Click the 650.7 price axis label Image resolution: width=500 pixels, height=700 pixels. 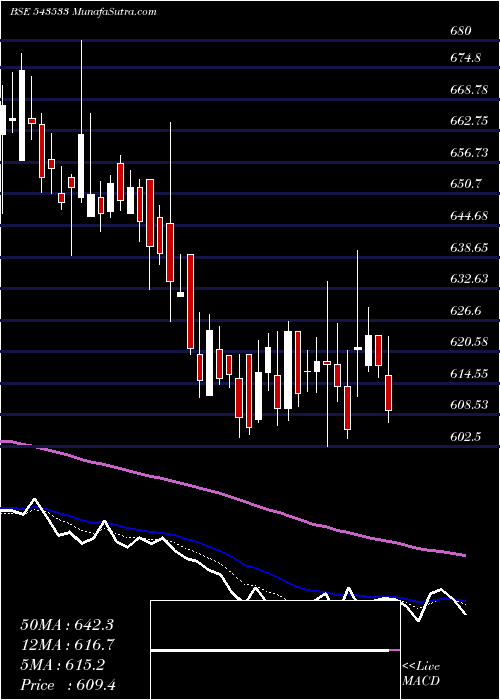click(468, 184)
